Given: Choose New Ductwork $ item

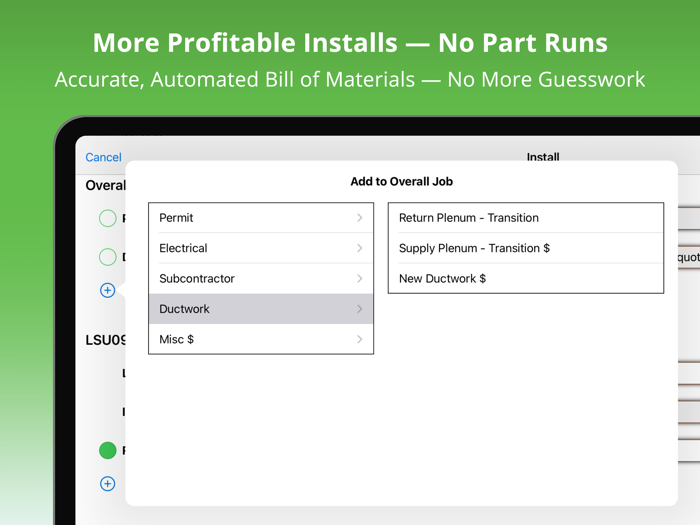Looking at the screenshot, I should pos(526,279).
